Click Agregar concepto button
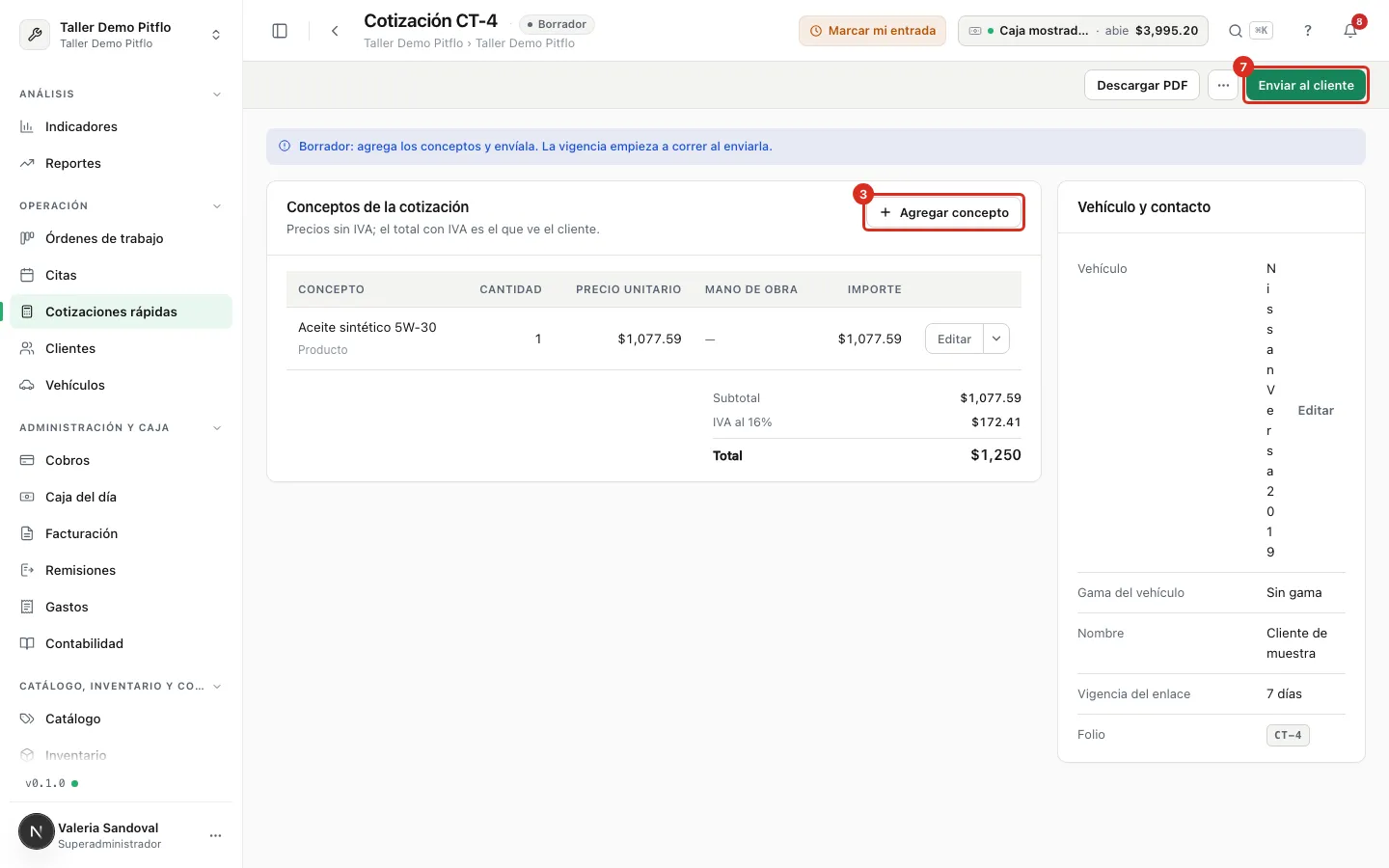This screenshot has height=868, width=1389. pos(943,212)
